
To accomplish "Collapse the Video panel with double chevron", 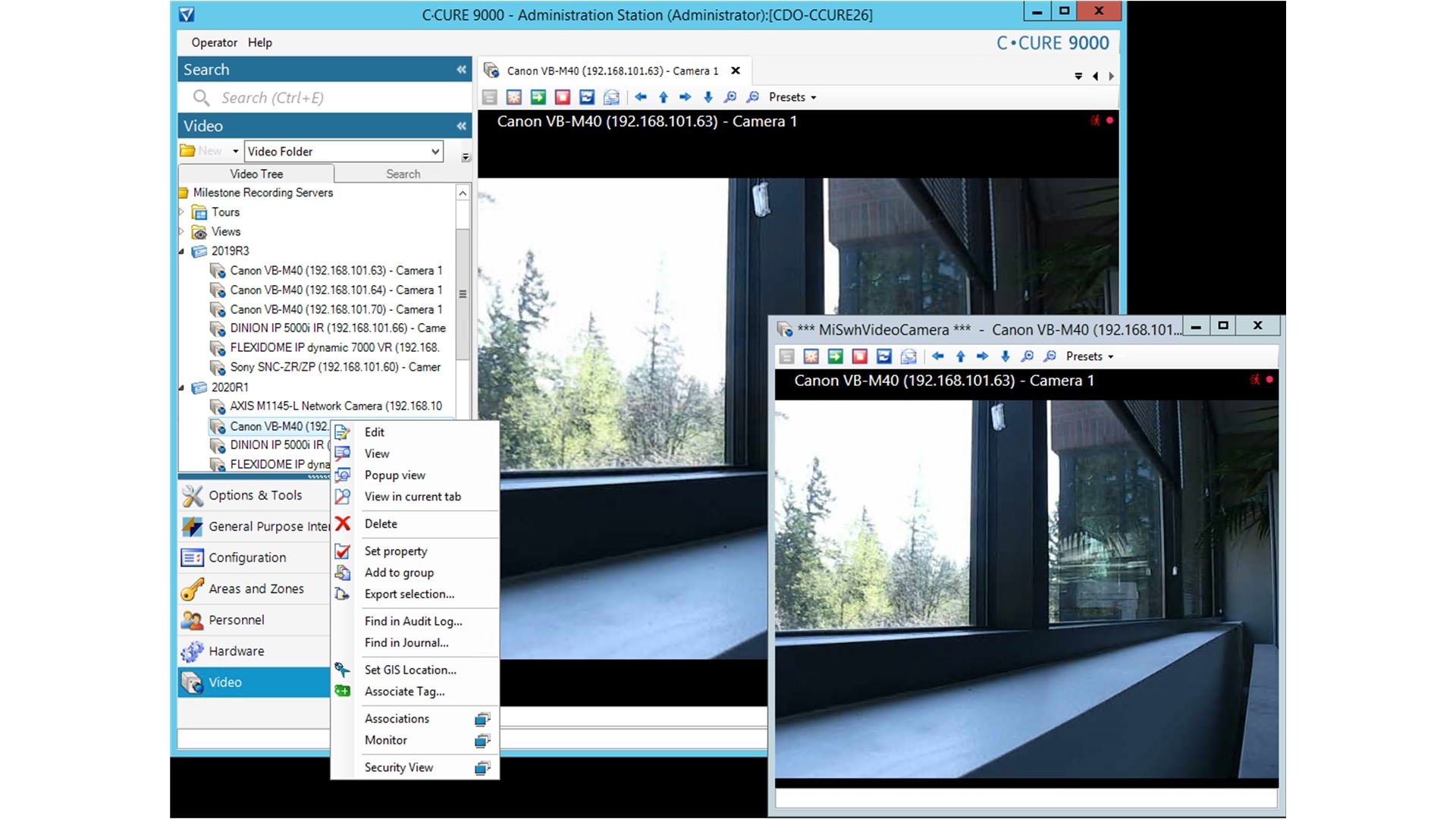I will (x=461, y=126).
